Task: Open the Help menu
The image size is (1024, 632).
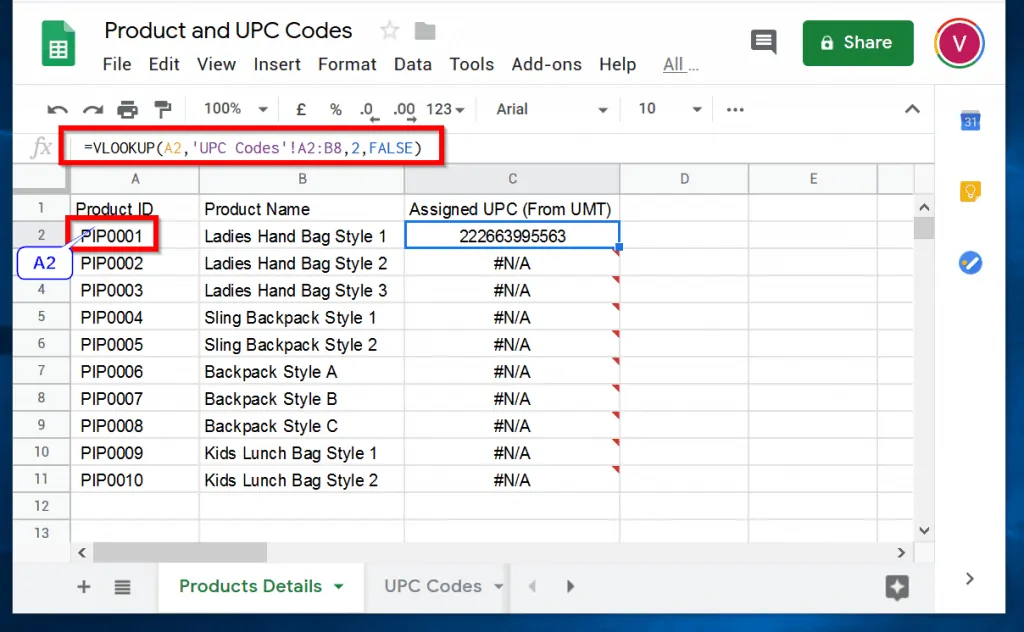Action: tap(618, 64)
